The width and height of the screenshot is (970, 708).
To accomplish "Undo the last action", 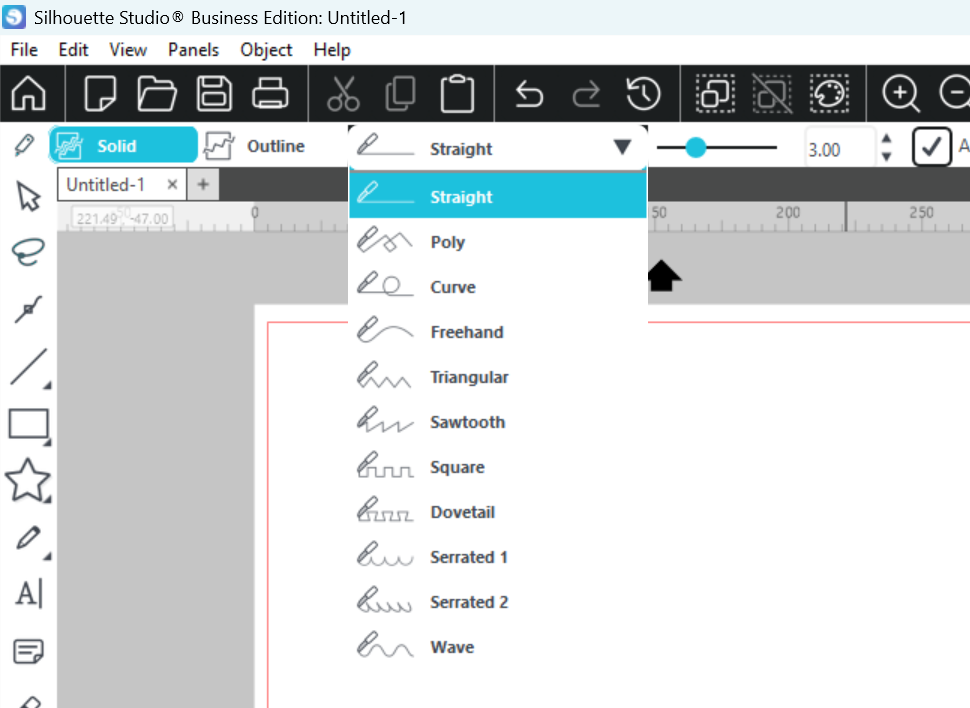I will coord(528,94).
